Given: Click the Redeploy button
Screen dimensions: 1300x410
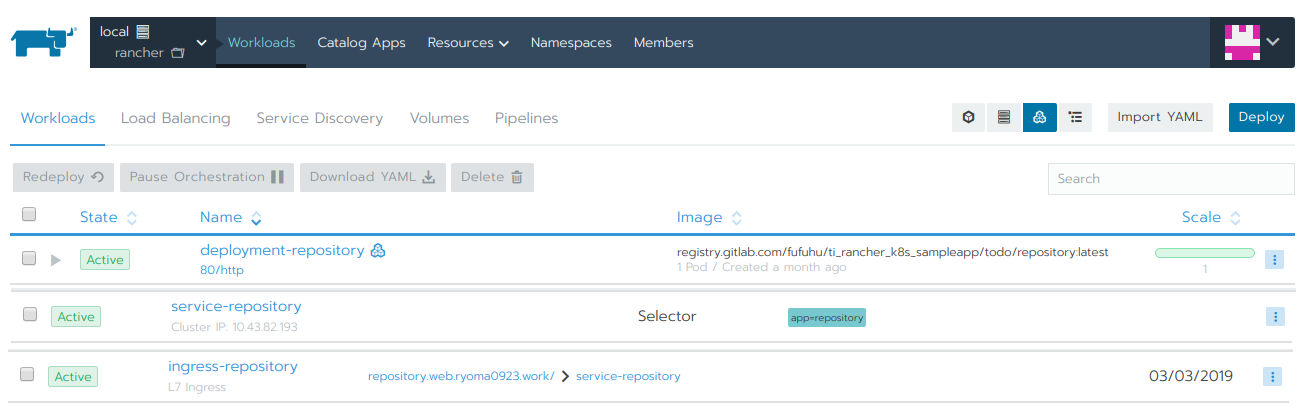Looking at the screenshot, I should (63, 177).
